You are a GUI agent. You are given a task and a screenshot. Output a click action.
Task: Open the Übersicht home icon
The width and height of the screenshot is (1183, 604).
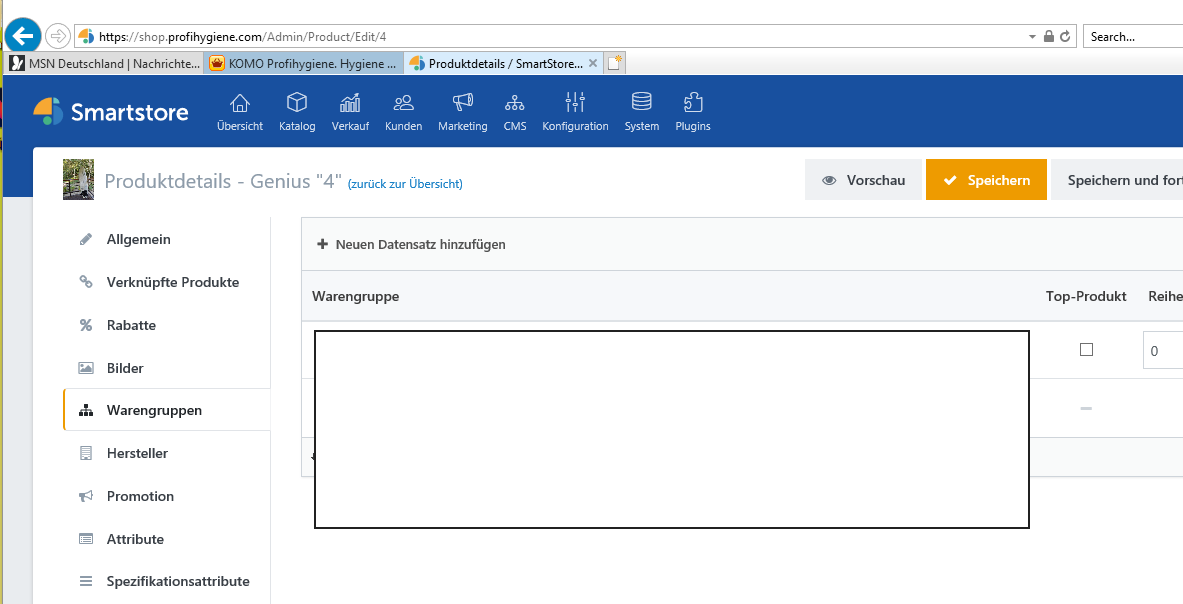[x=239, y=103]
